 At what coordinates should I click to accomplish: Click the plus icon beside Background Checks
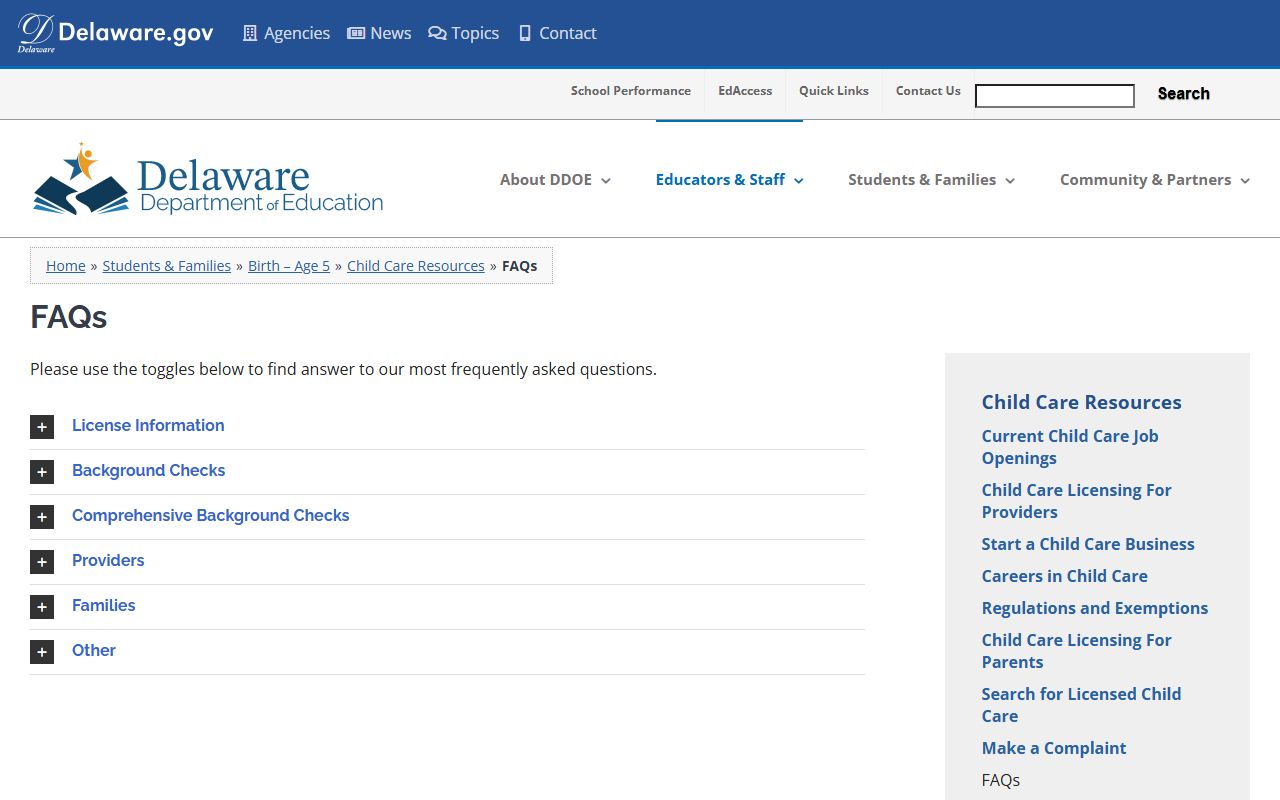click(42, 472)
